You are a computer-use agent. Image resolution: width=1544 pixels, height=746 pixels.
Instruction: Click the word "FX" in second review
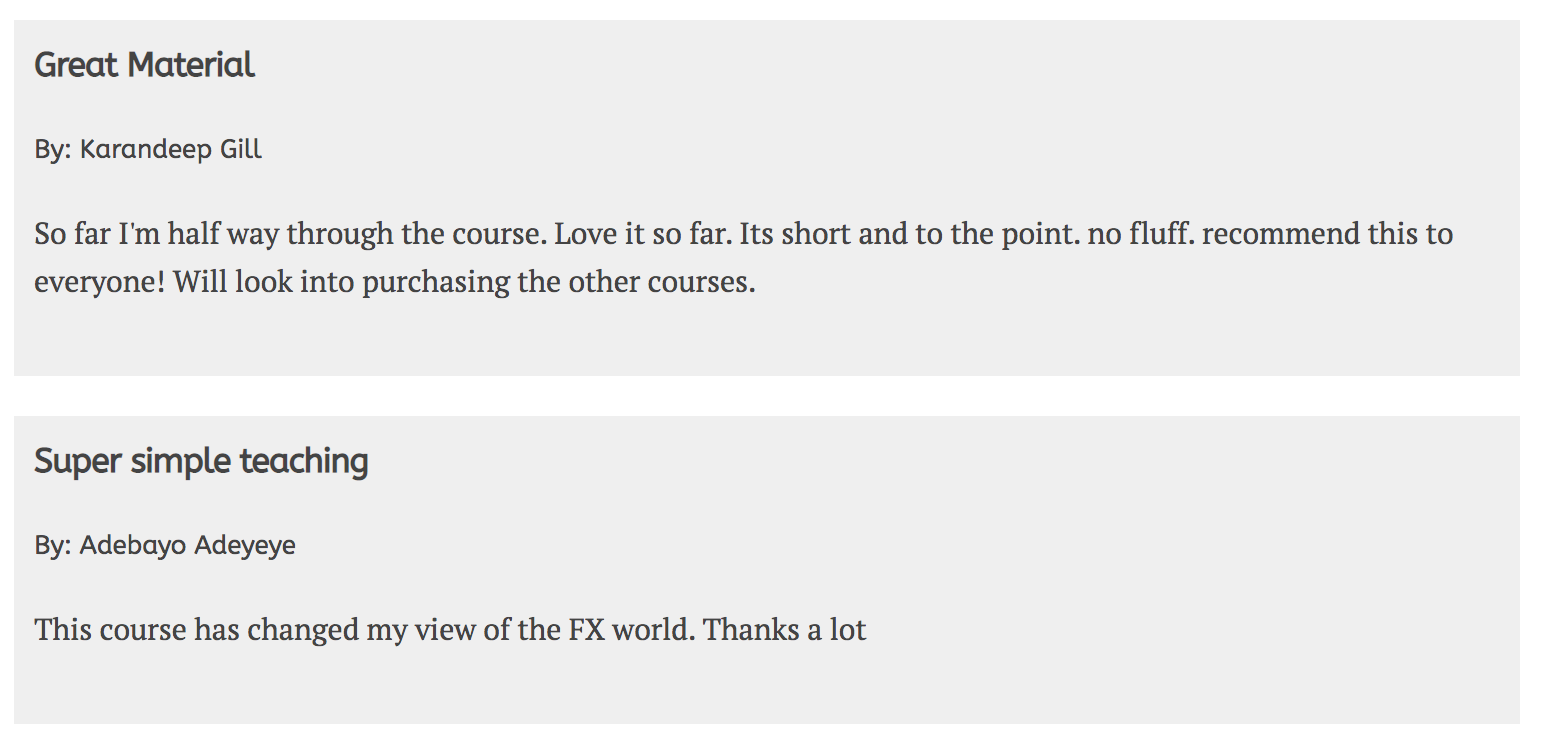586,630
